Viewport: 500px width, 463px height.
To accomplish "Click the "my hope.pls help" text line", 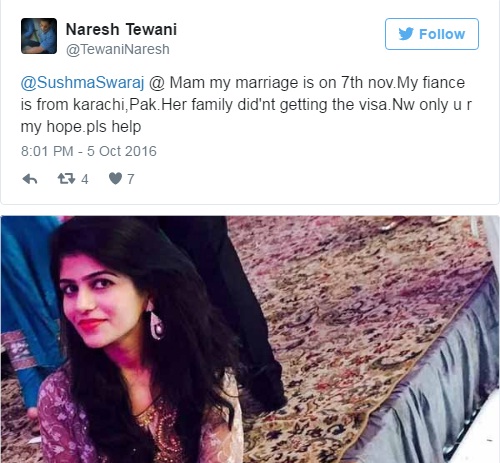I will coord(81,127).
